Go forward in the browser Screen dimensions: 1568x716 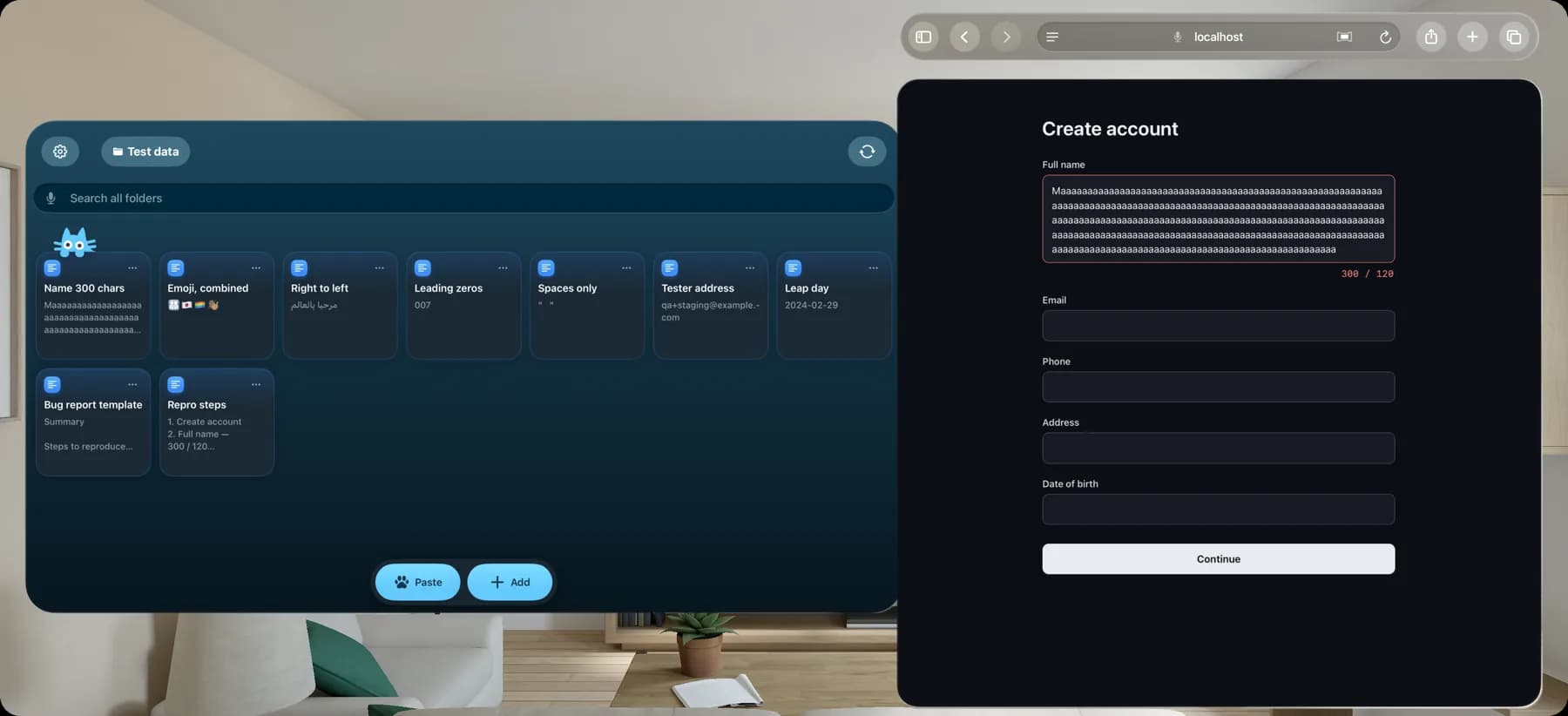pyautogui.click(x=1006, y=37)
